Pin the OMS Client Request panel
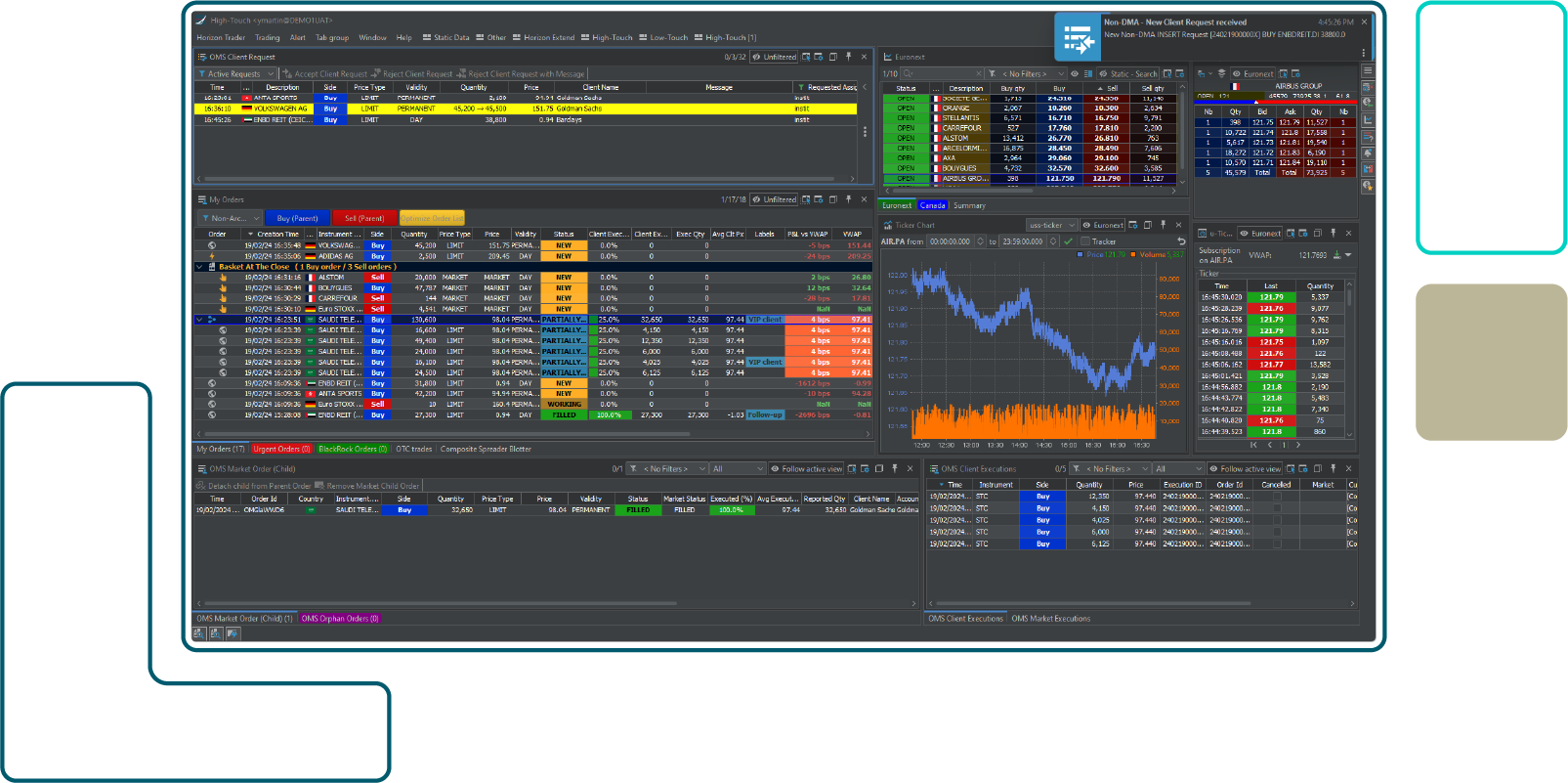Image resolution: width=1568 pixels, height=783 pixels. tap(848, 57)
